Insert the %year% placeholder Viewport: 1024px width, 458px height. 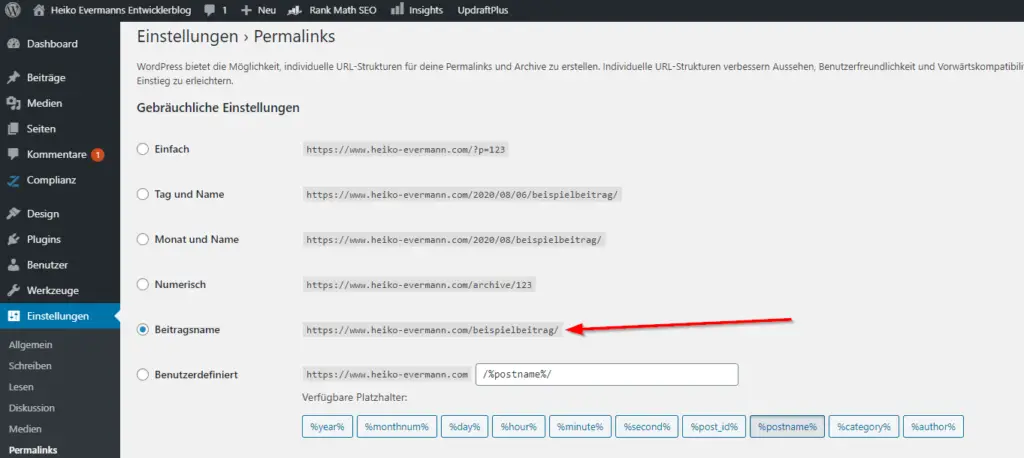click(327, 427)
